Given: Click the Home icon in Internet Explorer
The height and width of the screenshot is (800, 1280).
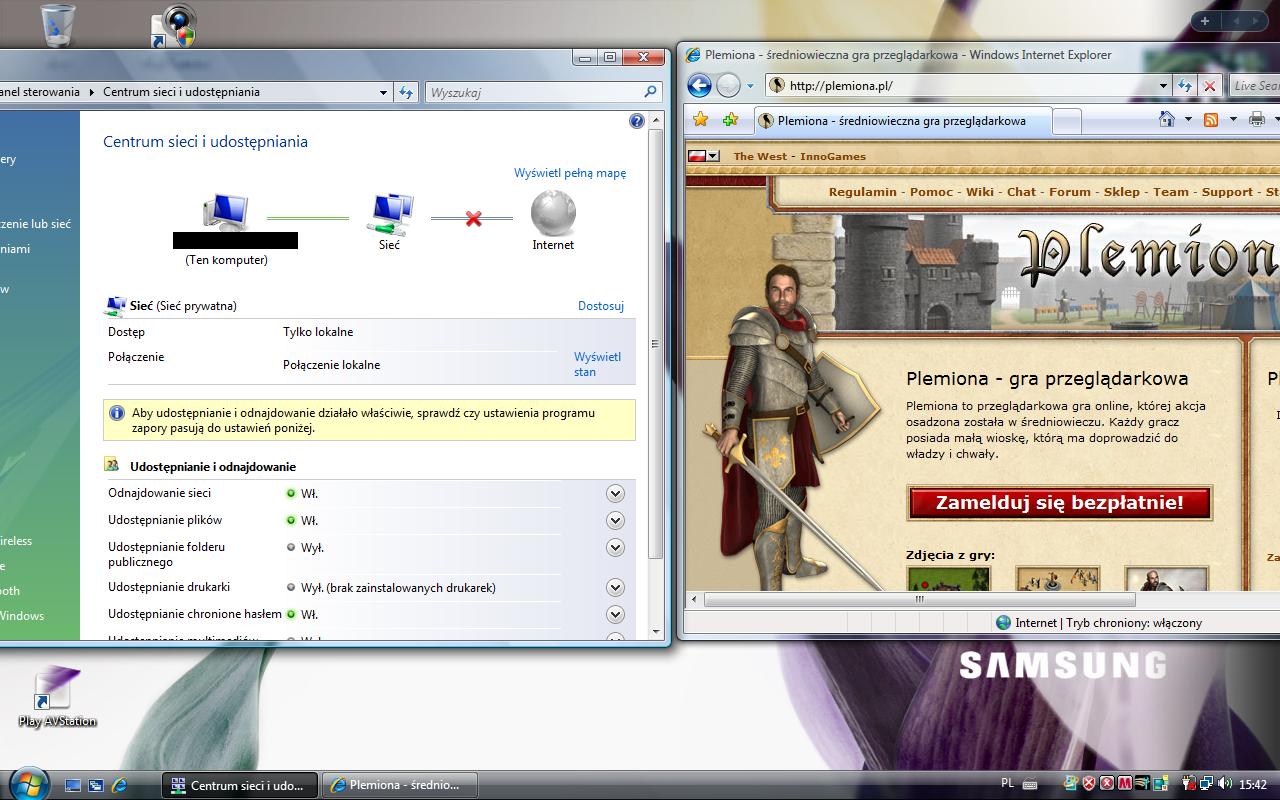Looking at the screenshot, I should (x=1166, y=120).
